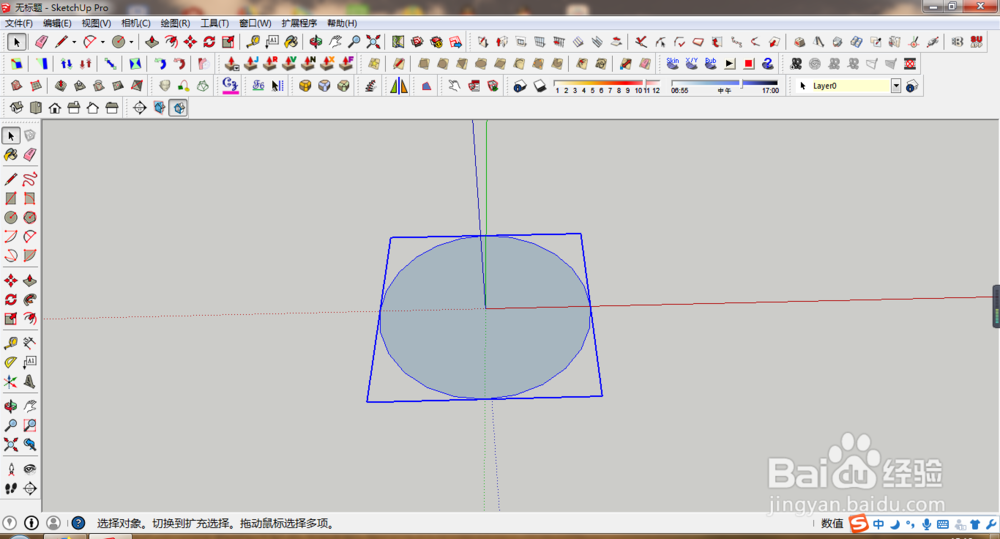Open the 扩展程序 menu

(299, 23)
